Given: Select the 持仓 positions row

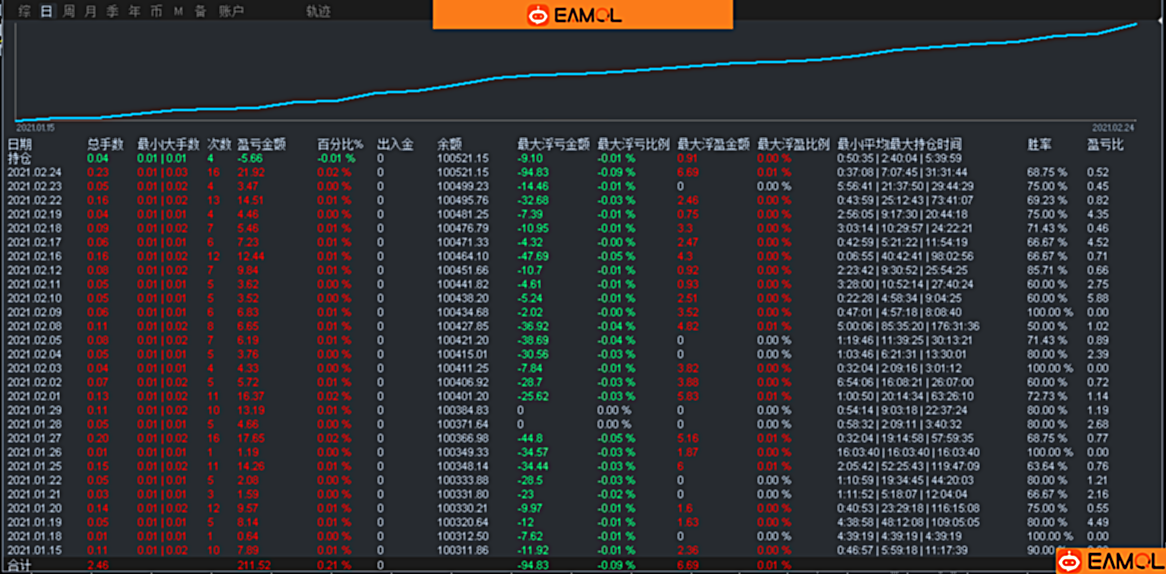Looking at the screenshot, I should [x=20, y=158].
